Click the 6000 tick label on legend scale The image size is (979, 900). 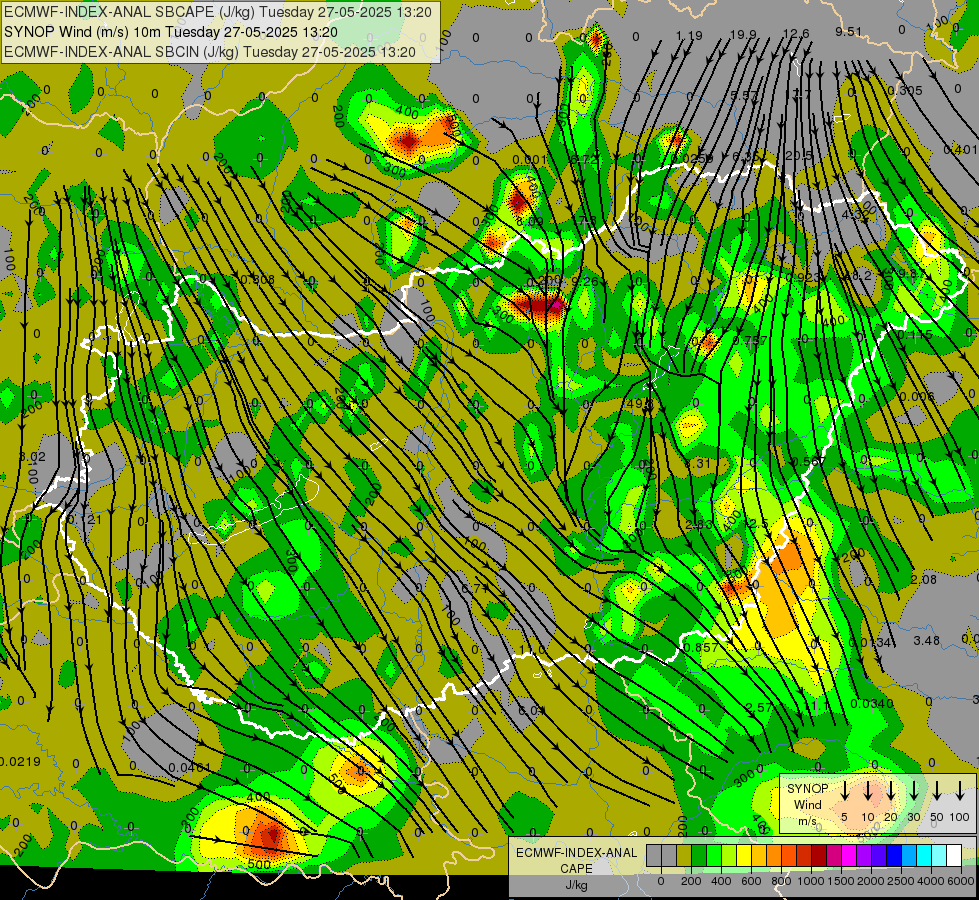961,881
